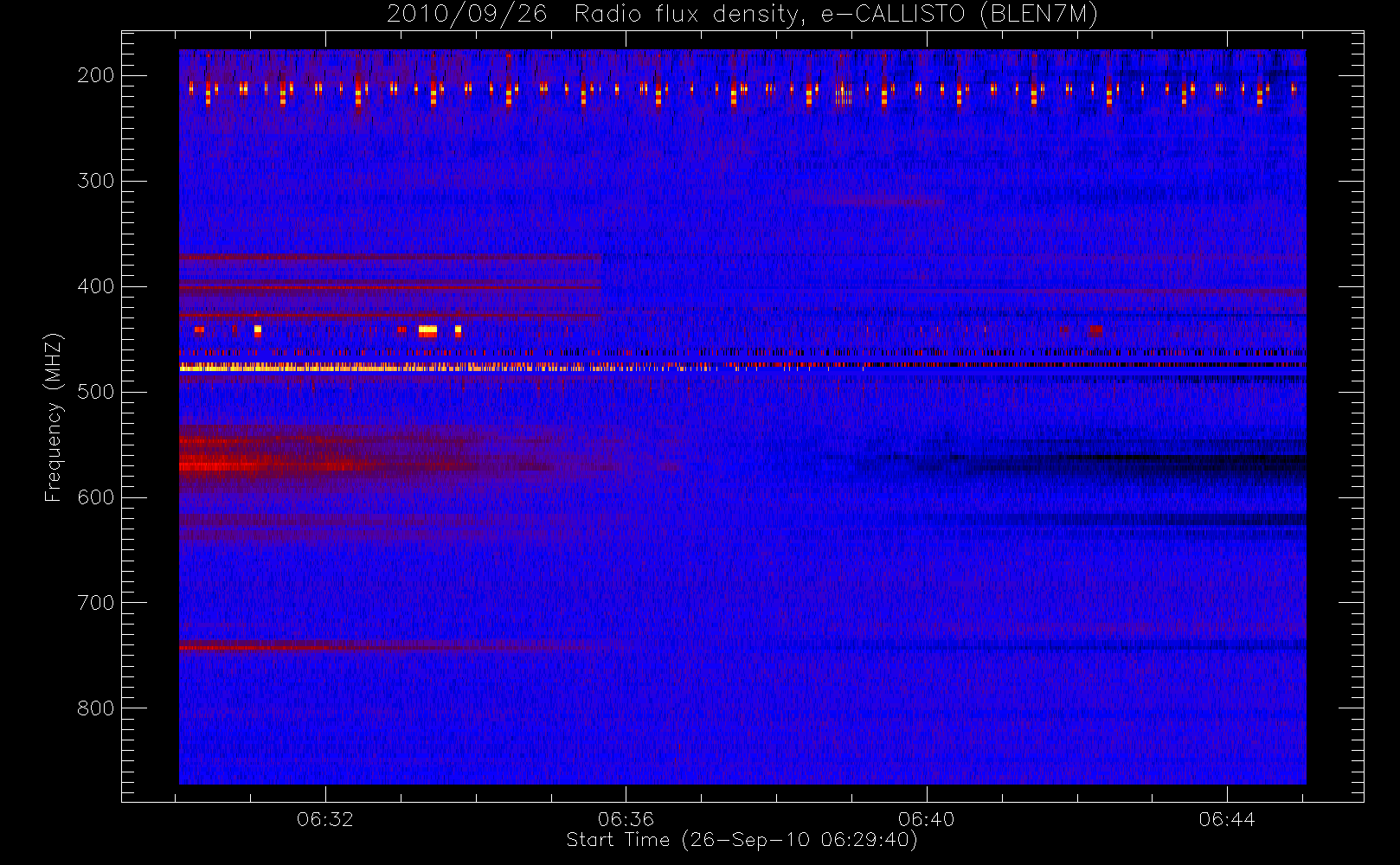This screenshot has width=1400, height=865.
Task: Click the 200 frequency tick label
Action: [x=96, y=75]
